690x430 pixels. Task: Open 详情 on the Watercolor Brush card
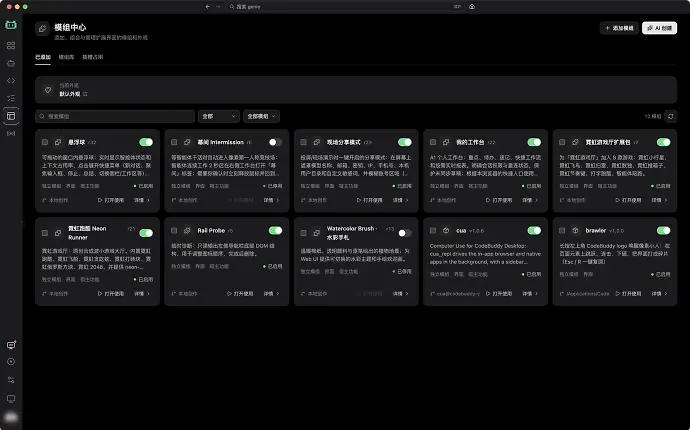pos(401,294)
